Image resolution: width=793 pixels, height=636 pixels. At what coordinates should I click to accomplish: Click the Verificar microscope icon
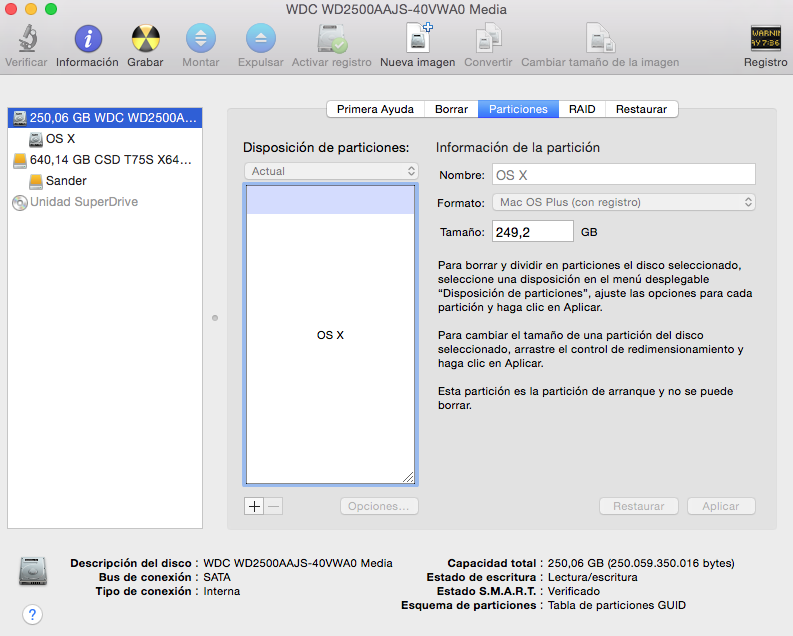pyautogui.click(x=28, y=38)
